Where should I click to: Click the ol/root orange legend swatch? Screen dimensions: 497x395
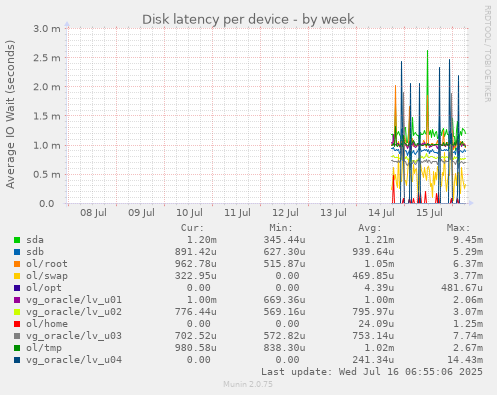(17, 264)
